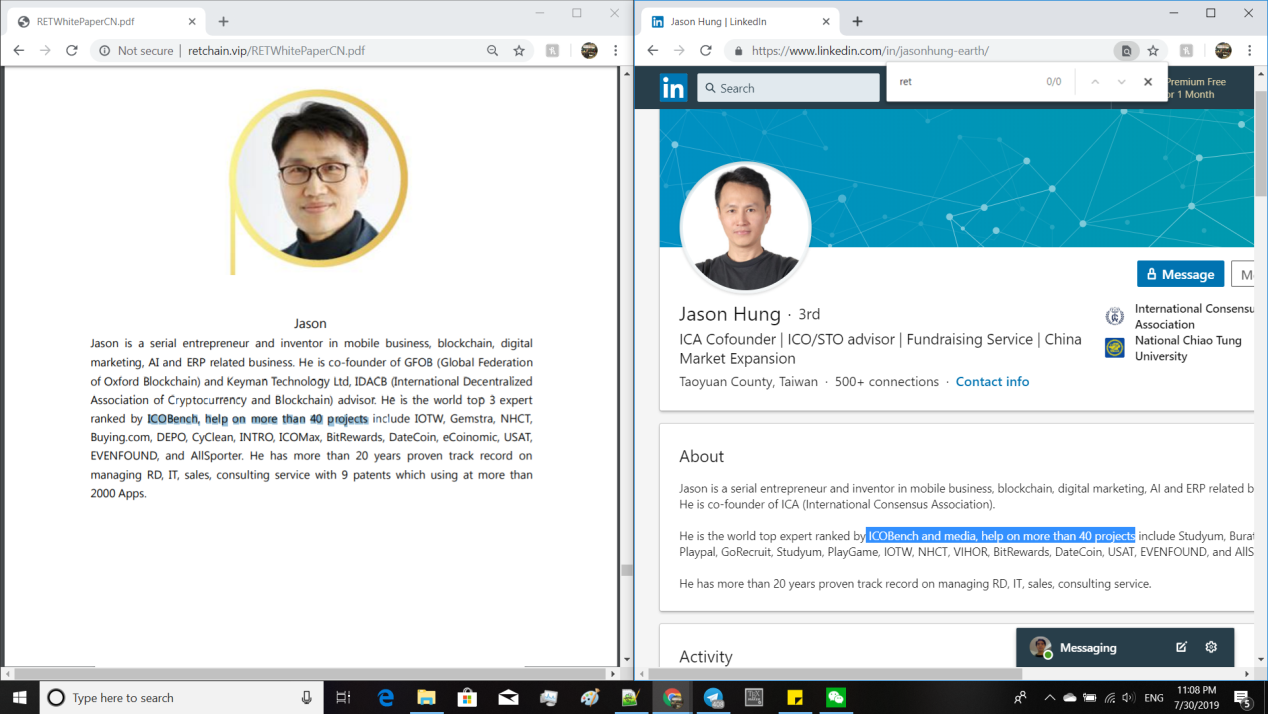This screenshot has height=714, width=1268.
Task: Reload the RETWhitePaperCN PDF page
Action: tap(72, 50)
